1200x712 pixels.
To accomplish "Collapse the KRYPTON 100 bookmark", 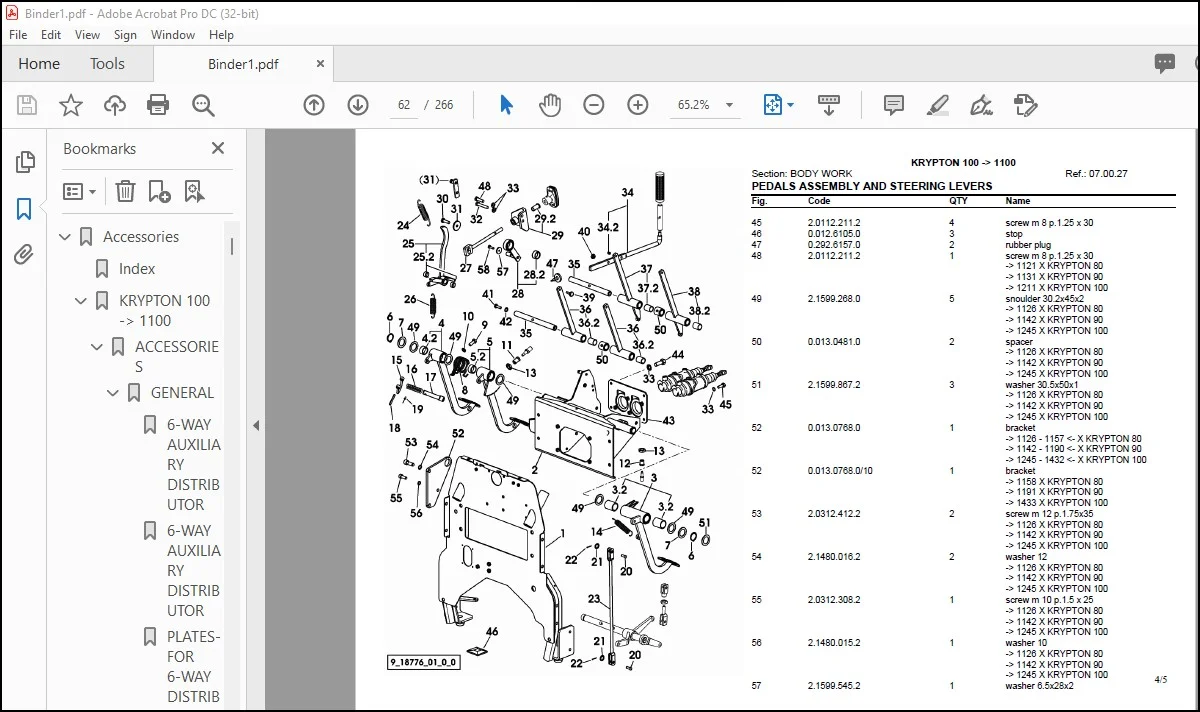I will point(81,301).
